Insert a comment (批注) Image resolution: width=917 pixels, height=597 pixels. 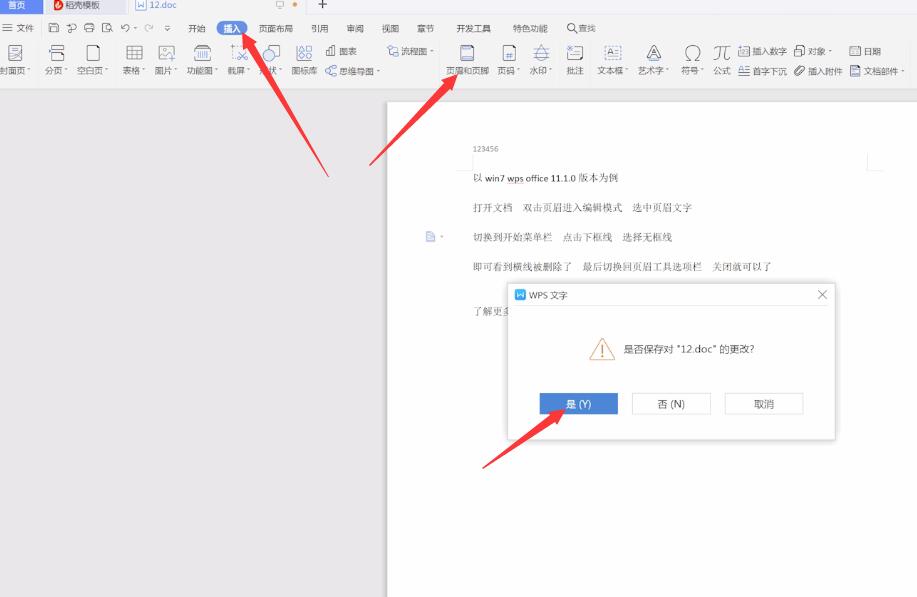coord(575,60)
